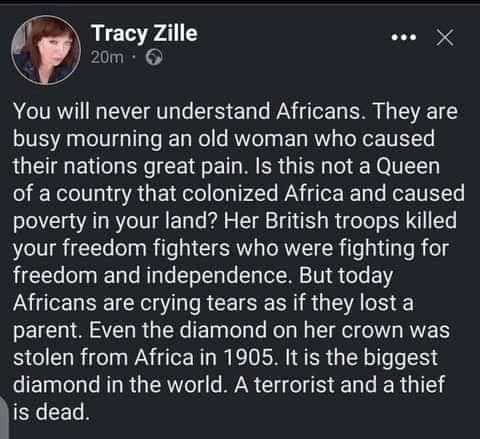The height and width of the screenshot is (439, 480).
Task: Click the line mentioning 'colonized Africa'
Action: tap(239, 194)
